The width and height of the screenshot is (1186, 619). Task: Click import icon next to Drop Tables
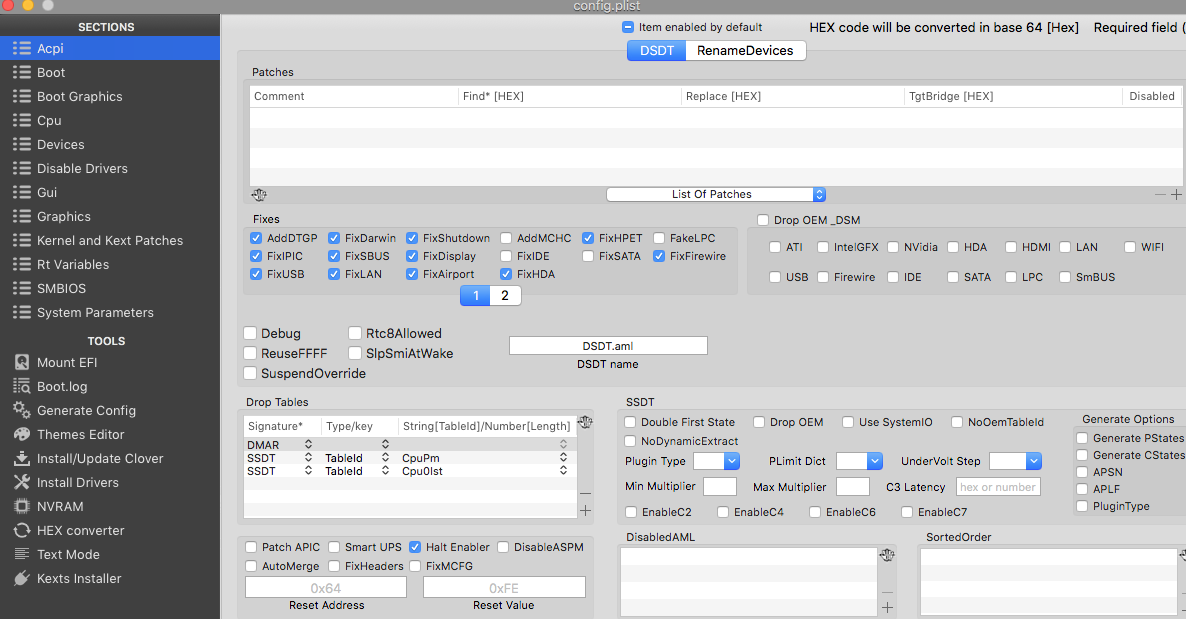pyautogui.click(x=585, y=422)
